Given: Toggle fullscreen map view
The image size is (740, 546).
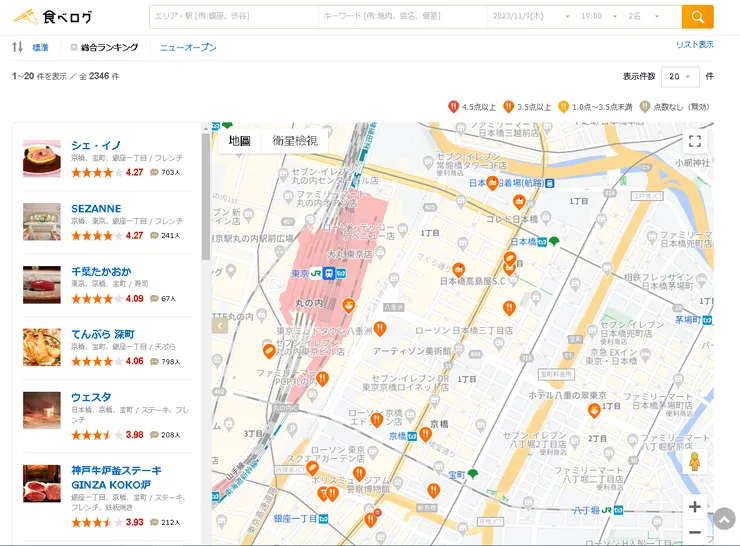Looking at the screenshot, I should tap(695, 141).
